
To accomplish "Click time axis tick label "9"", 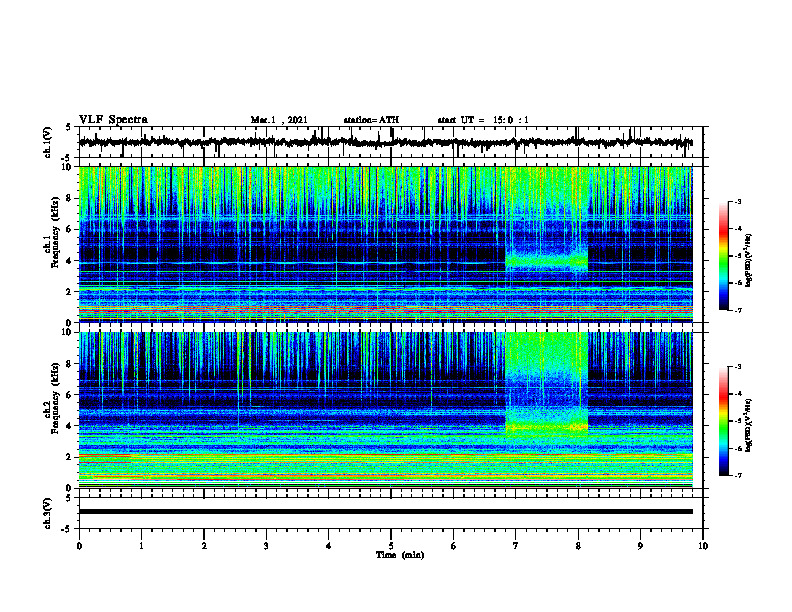I will 640,546.
